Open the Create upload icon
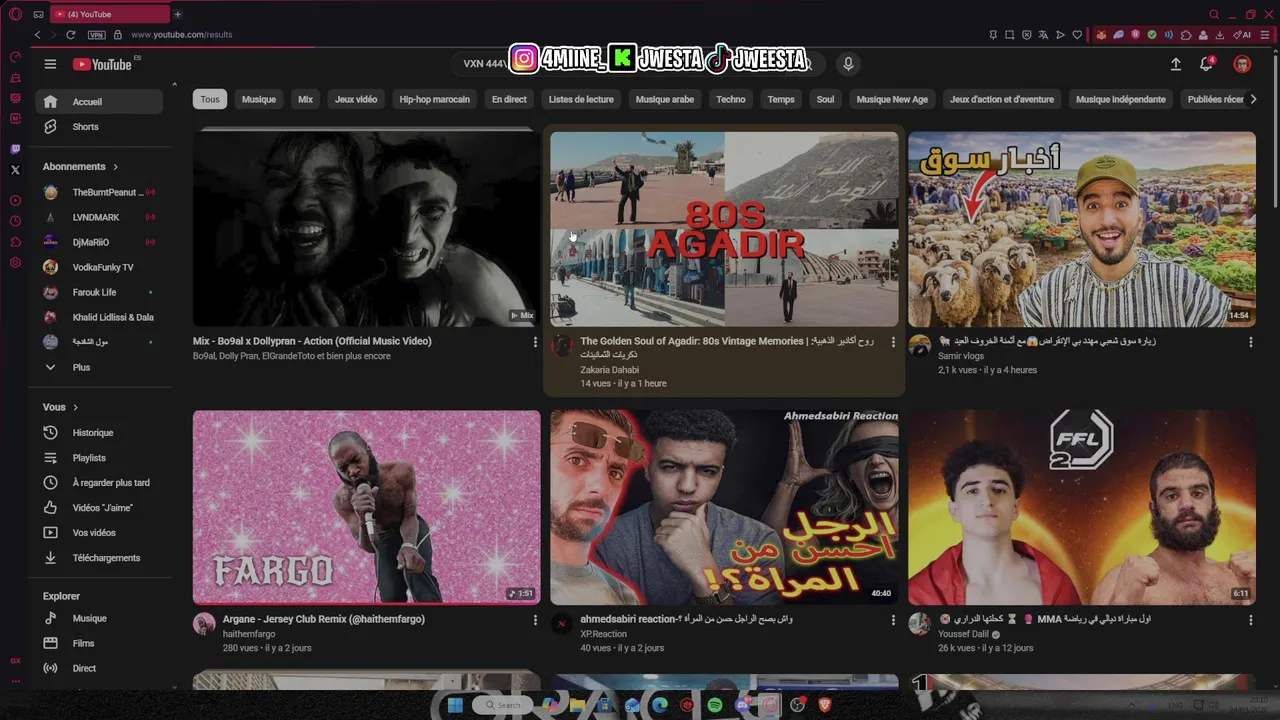Viewport: 1280px width, 720px height. pyautogui.click(x=1176, y=64)
